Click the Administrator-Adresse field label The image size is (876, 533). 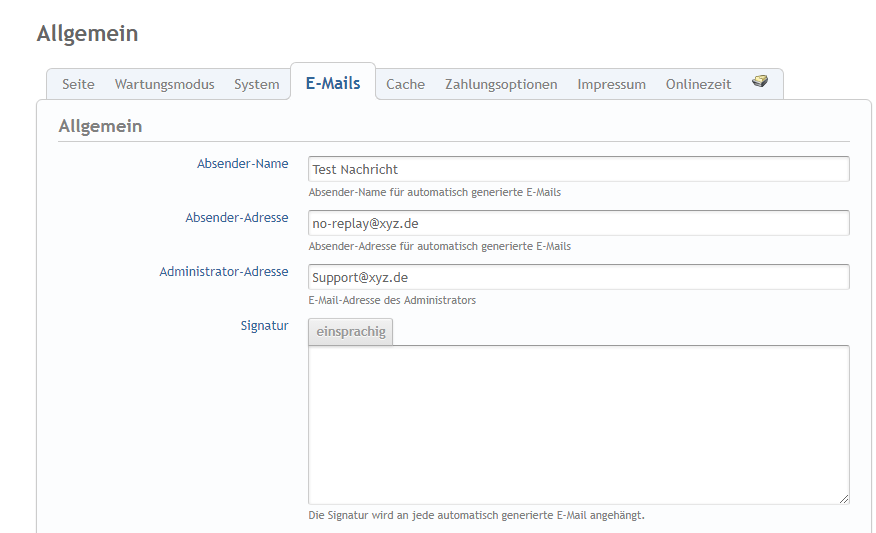point(223,272)
